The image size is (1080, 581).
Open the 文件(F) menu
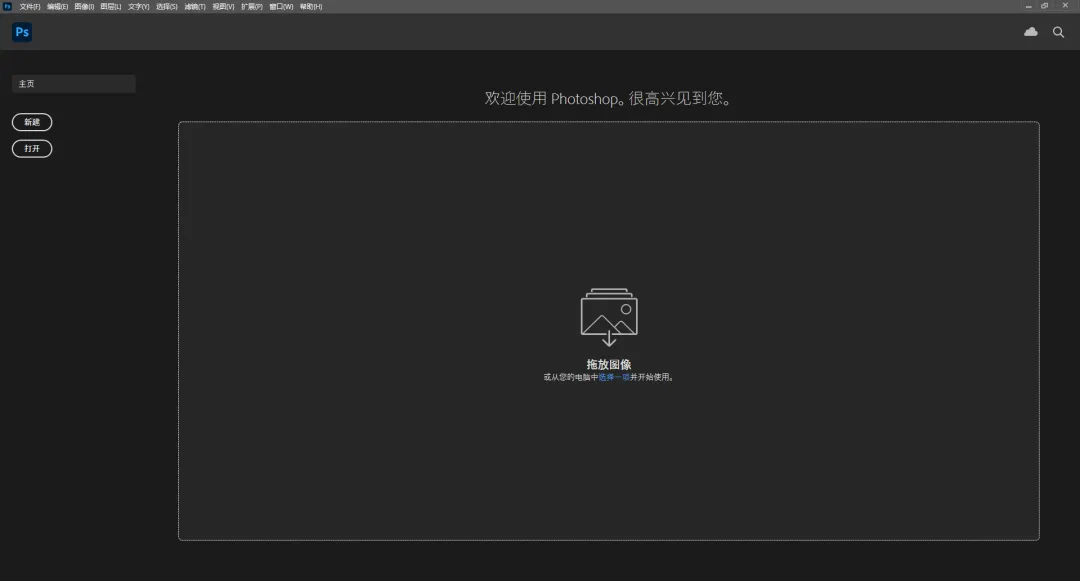pyautogui.click(x=30, y=6)
